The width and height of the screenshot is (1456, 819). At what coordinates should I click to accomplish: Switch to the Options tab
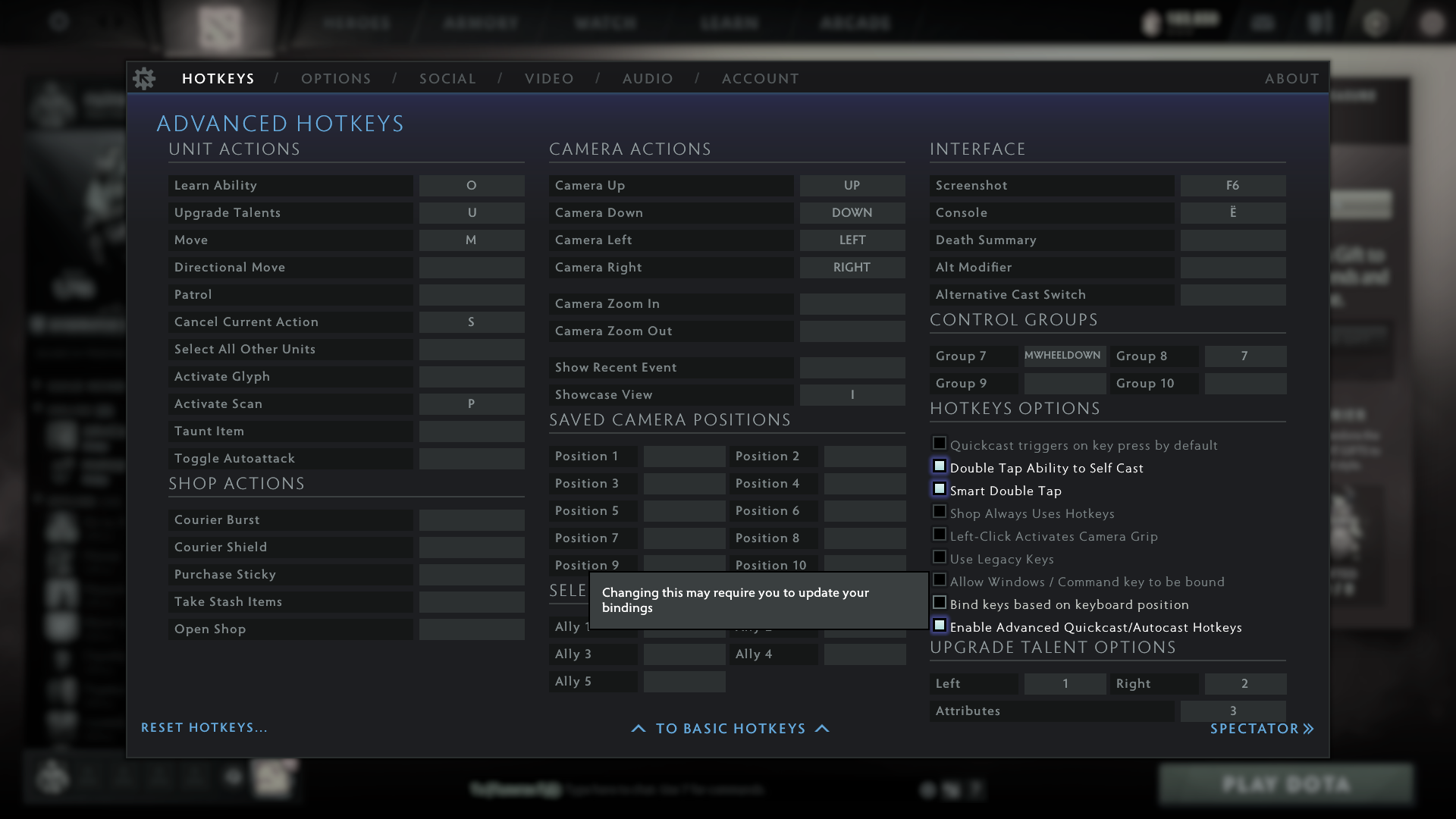[336, 79]
